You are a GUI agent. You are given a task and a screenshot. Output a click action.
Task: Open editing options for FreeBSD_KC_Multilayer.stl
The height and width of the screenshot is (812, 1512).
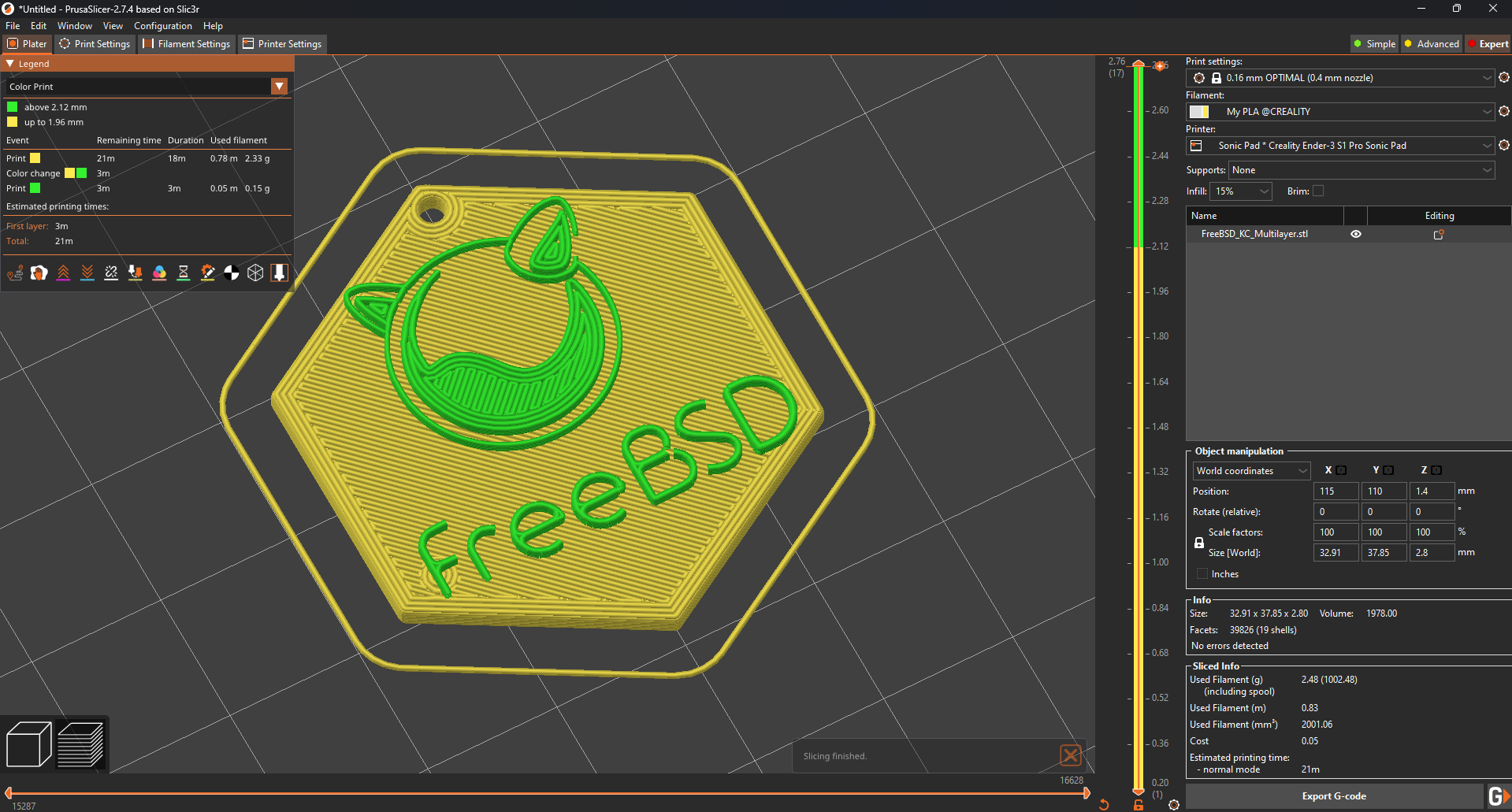(1439, 234)
